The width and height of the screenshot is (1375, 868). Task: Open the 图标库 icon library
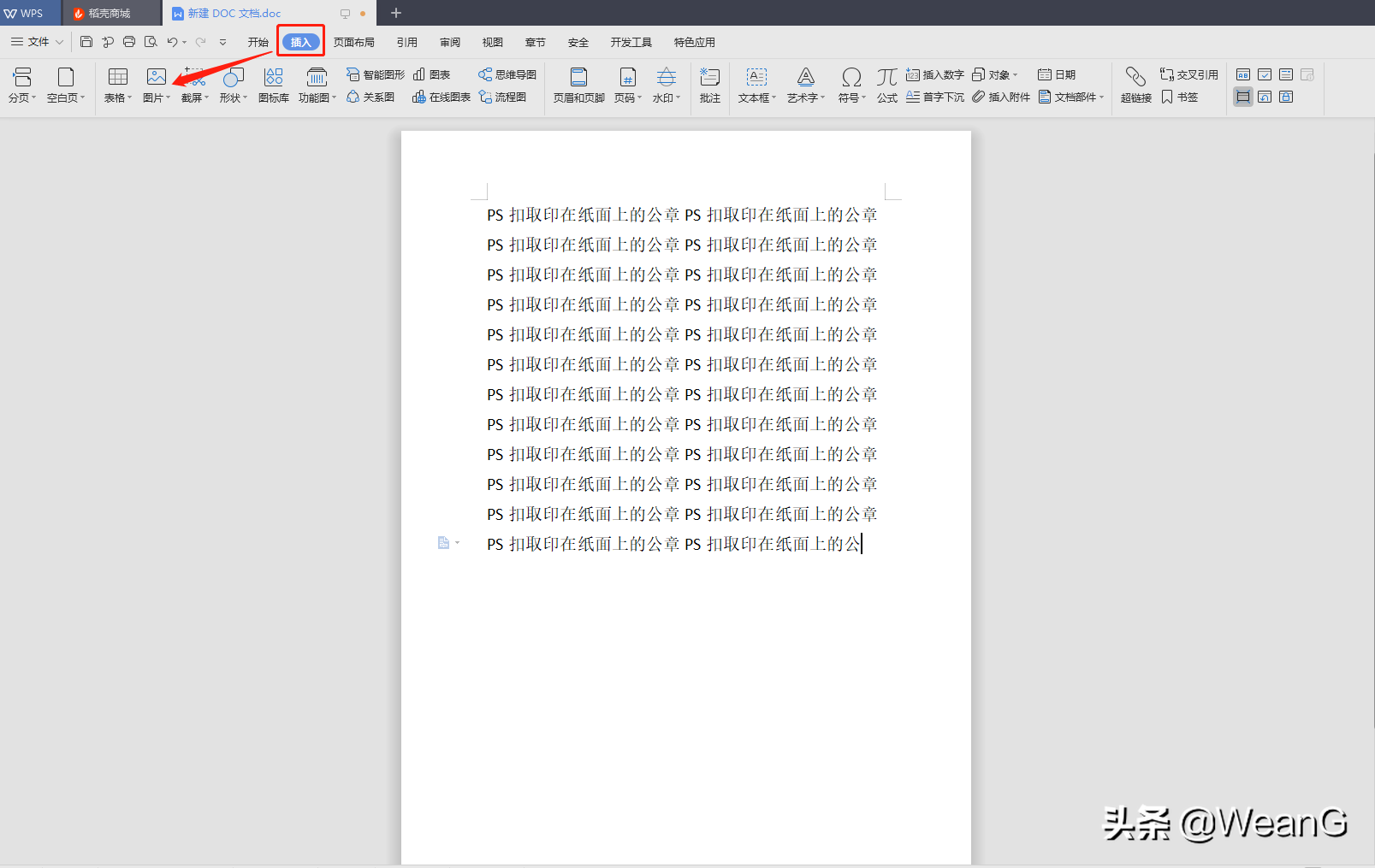(274, 86)
